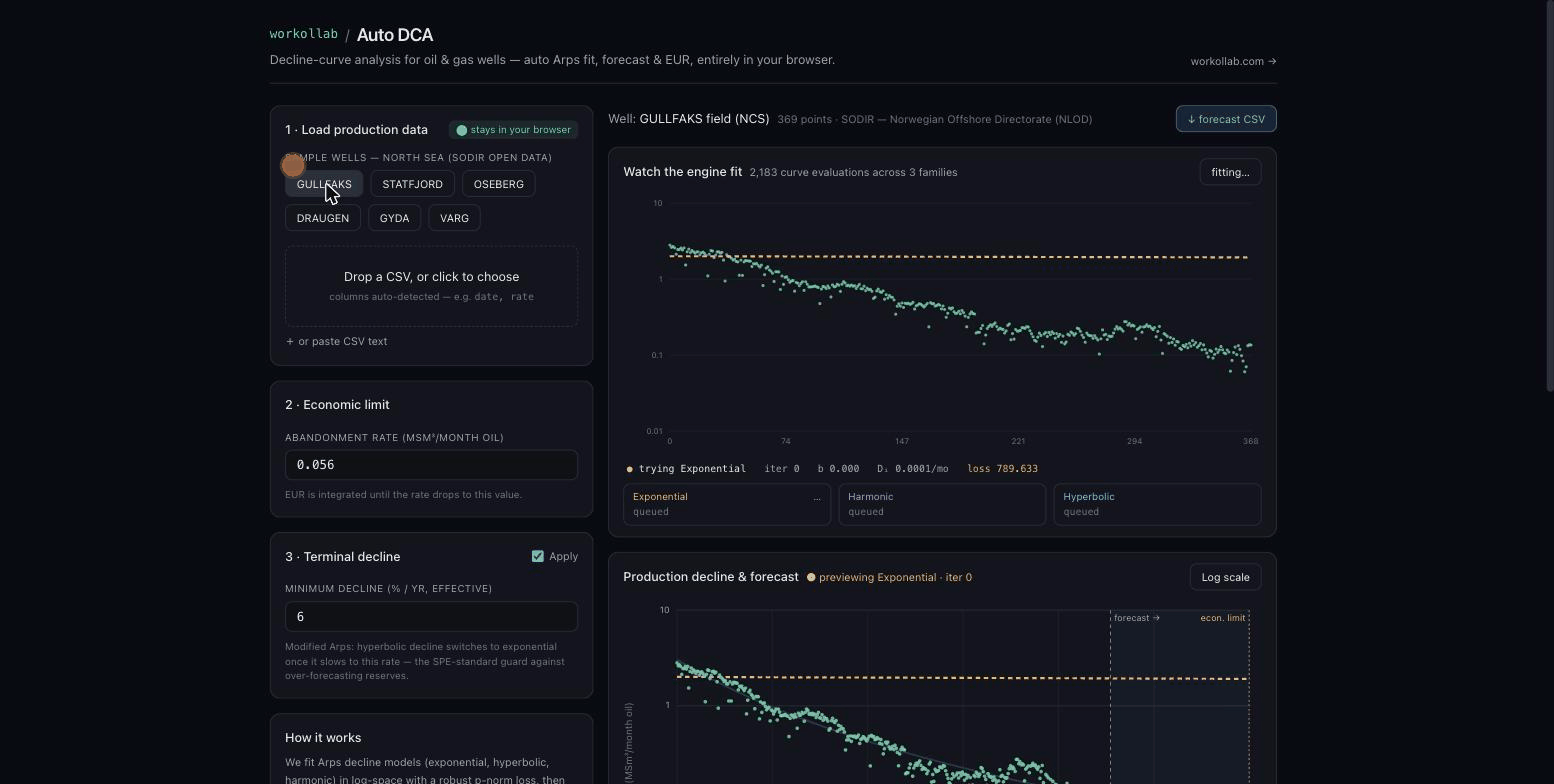The image size is (1554, 784).
Task: Go to workollab home breadcrumb
Action: coord(304,34)
